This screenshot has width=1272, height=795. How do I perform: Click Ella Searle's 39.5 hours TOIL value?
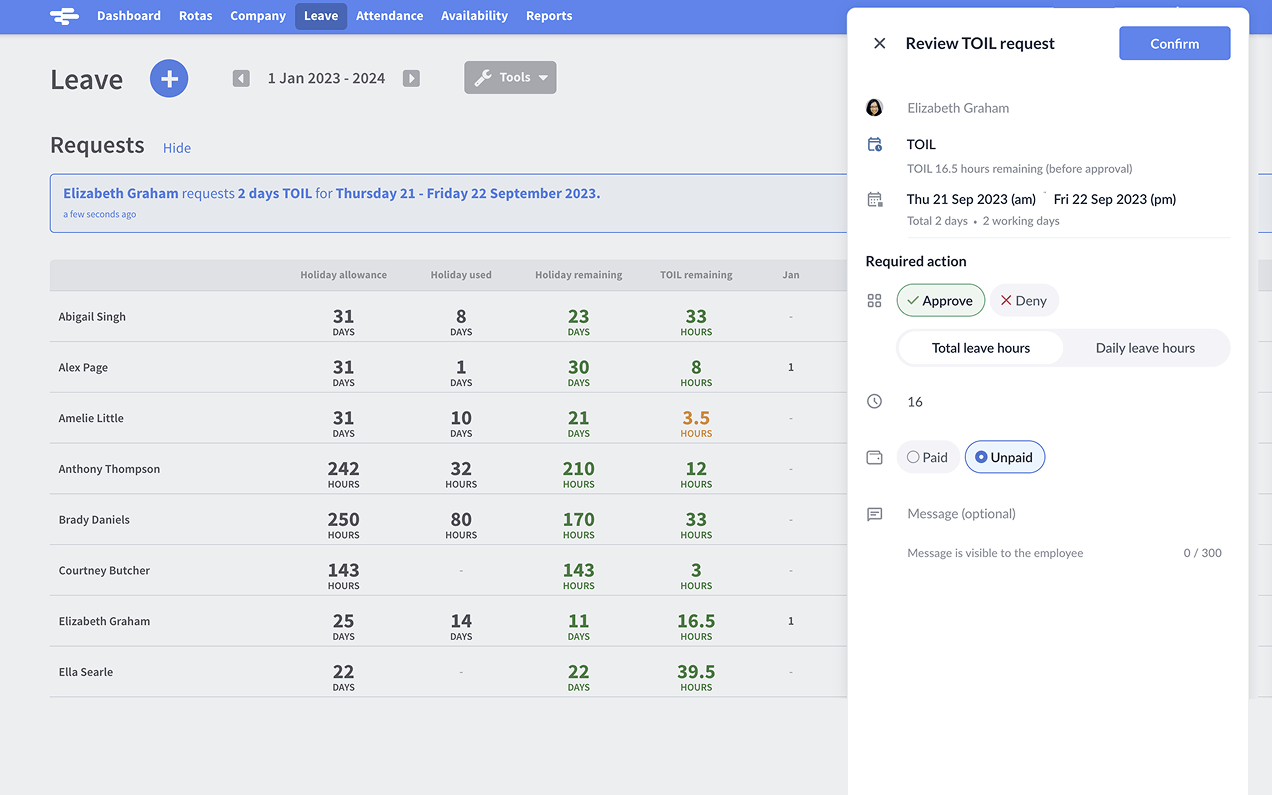point(696,677)
